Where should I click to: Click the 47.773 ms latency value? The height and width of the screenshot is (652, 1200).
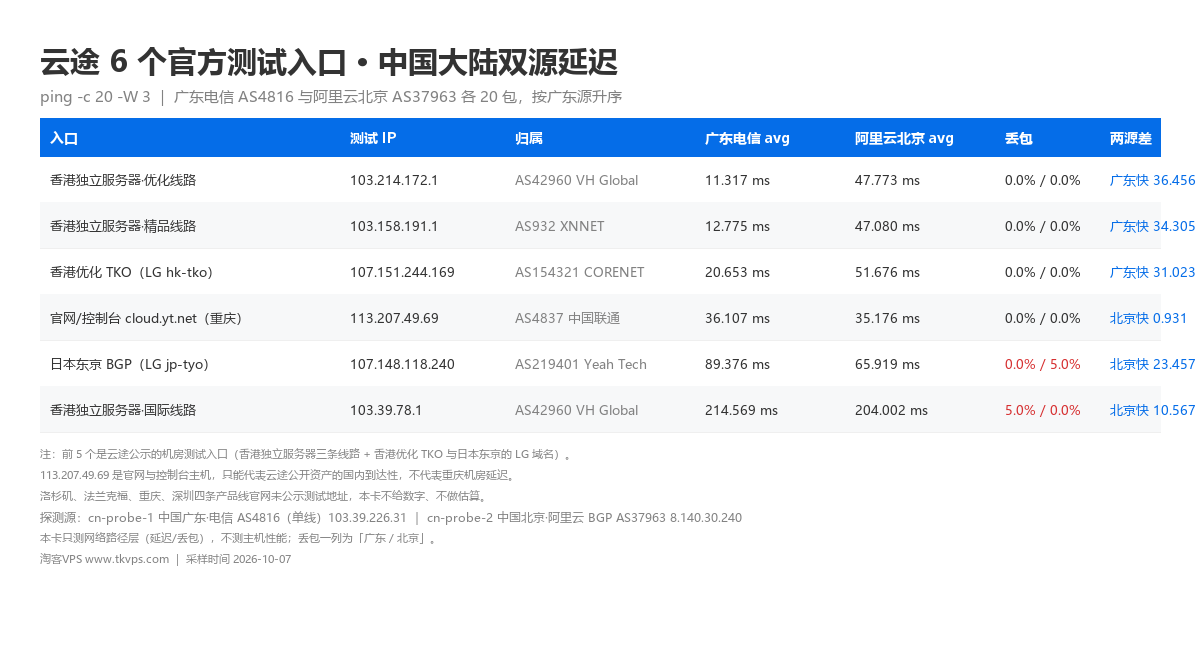point(887,181)
